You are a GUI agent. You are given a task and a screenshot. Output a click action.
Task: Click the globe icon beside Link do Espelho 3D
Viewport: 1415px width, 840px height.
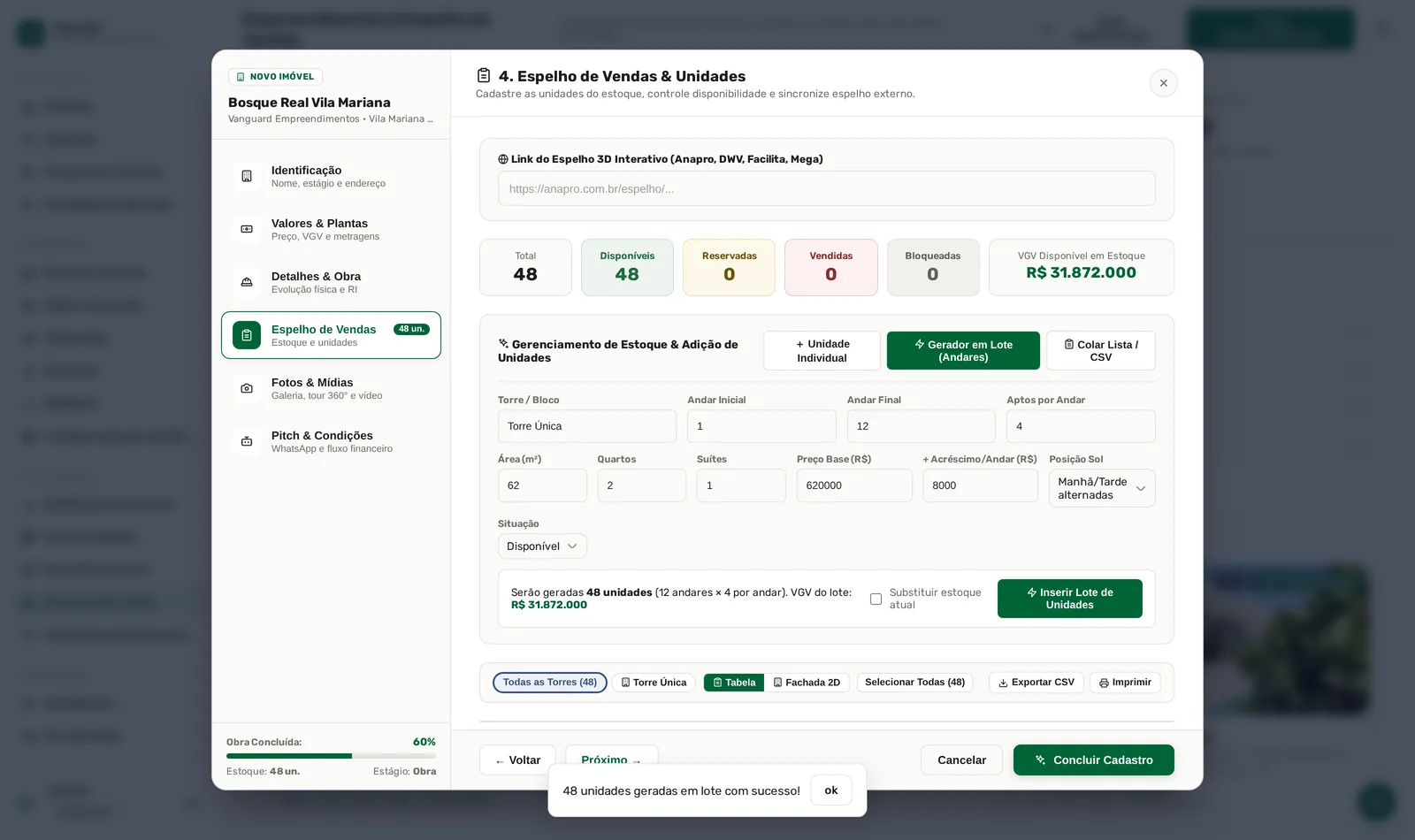(x=503, y=159)
